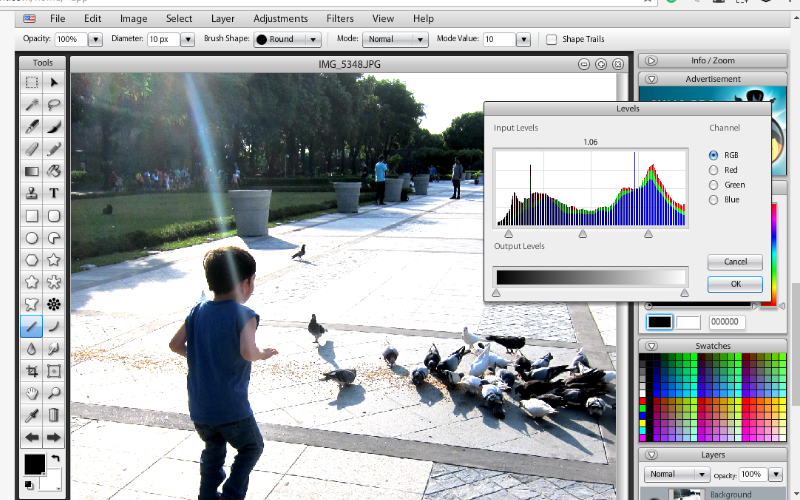Viewport: 800px width, 500px height.
Task: Open the Diameter dropdown
Action: (x=187, y=39)
